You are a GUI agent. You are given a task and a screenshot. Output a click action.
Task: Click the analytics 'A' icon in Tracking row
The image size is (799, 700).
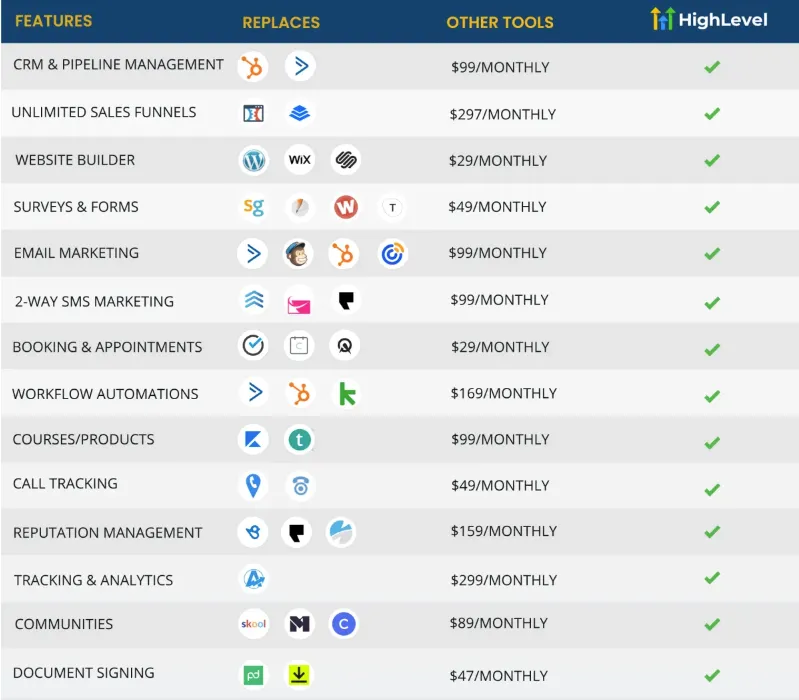[254, 579]
